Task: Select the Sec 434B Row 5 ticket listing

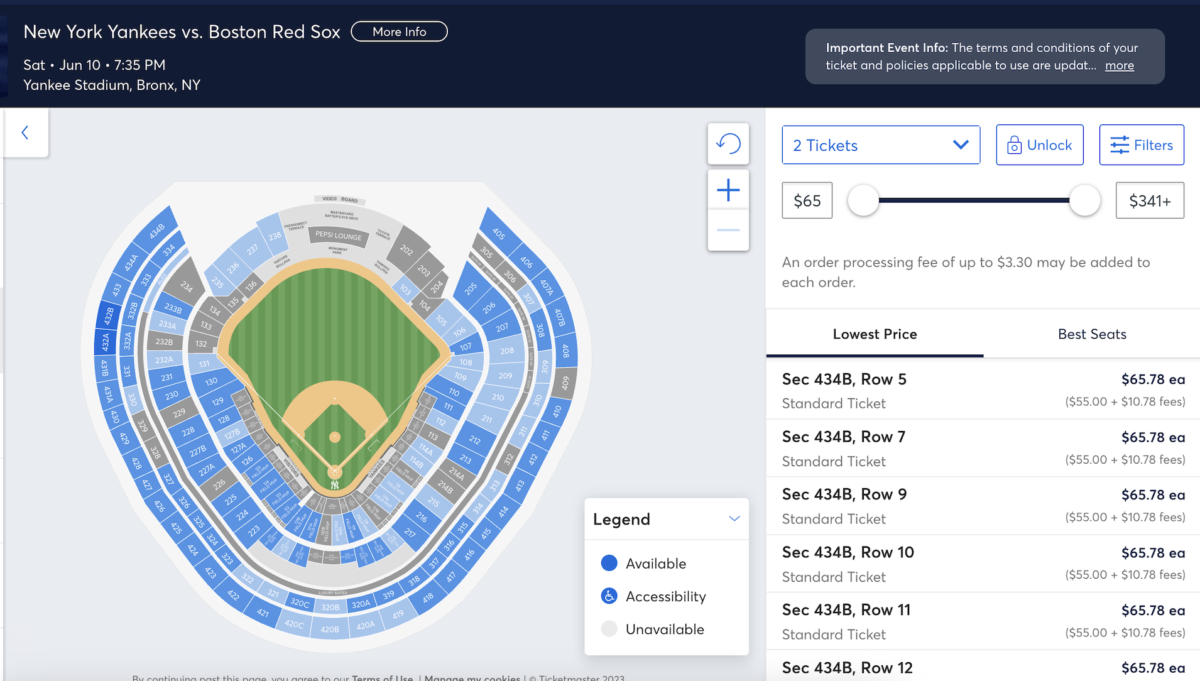Action: (x=980, y=390)
